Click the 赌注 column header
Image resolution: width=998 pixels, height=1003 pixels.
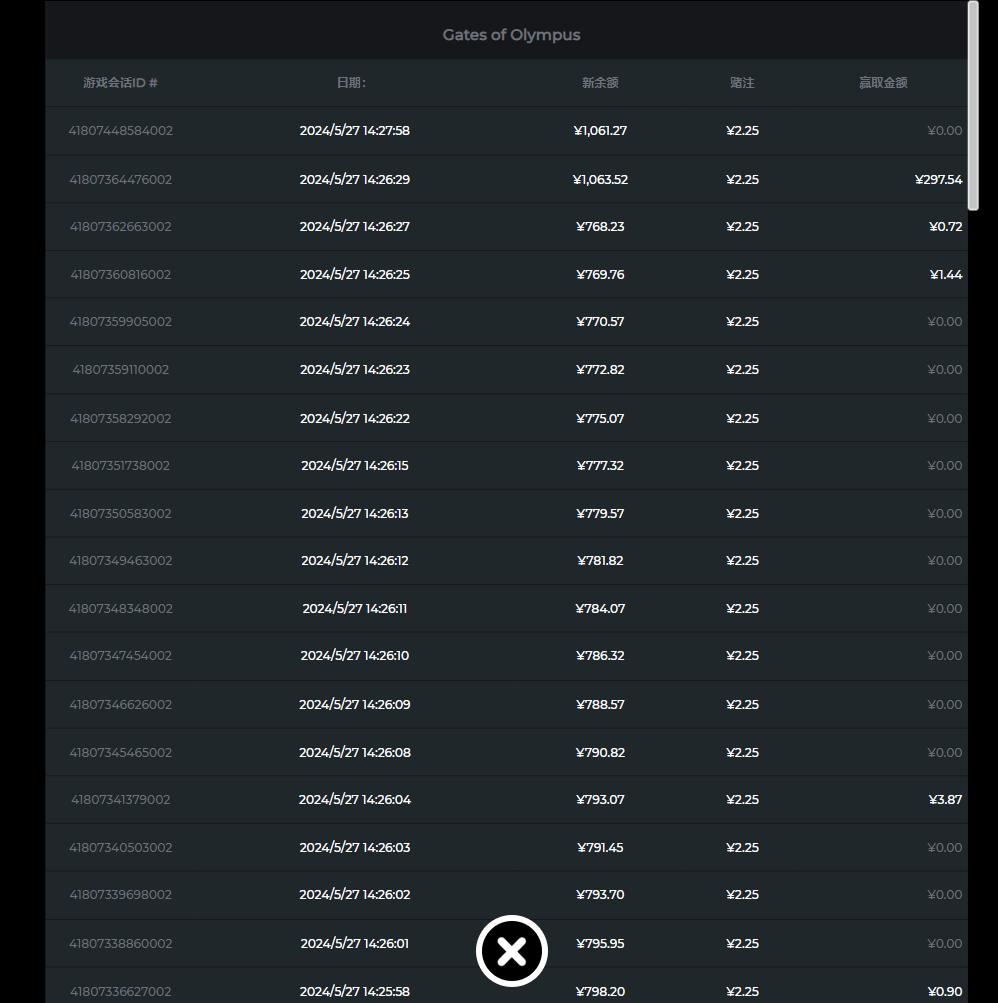tap(742, 83)
